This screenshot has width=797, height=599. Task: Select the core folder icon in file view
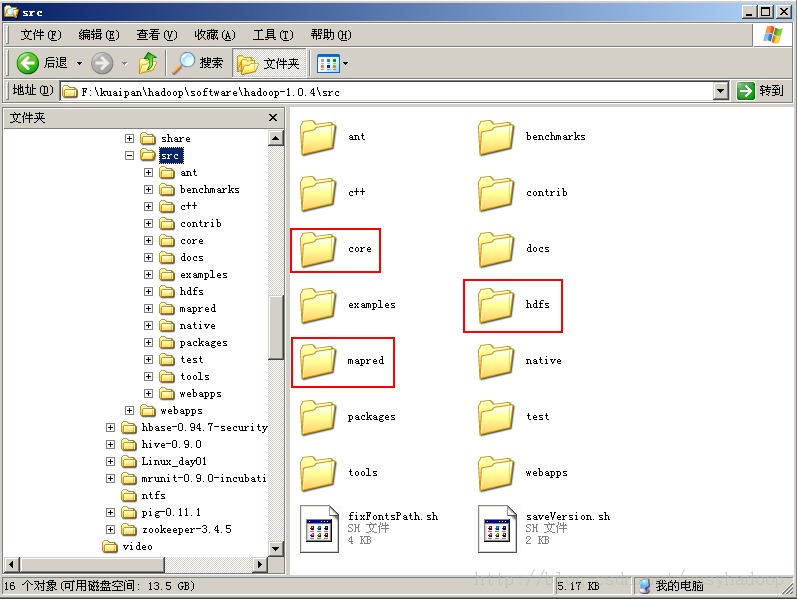tap(318, 249)
